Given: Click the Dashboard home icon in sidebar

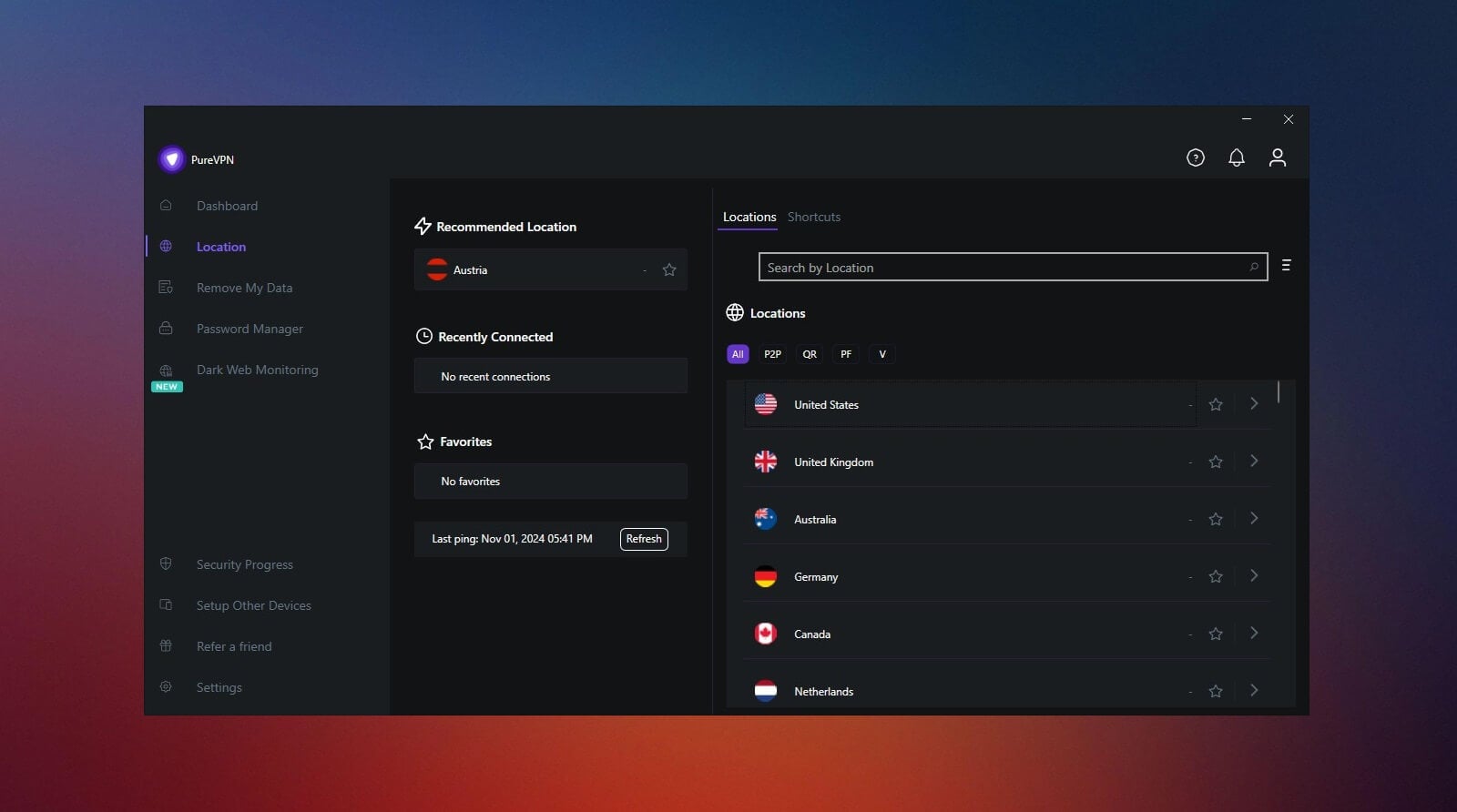Looking at the screenshot, I should (x=166, y=206).
